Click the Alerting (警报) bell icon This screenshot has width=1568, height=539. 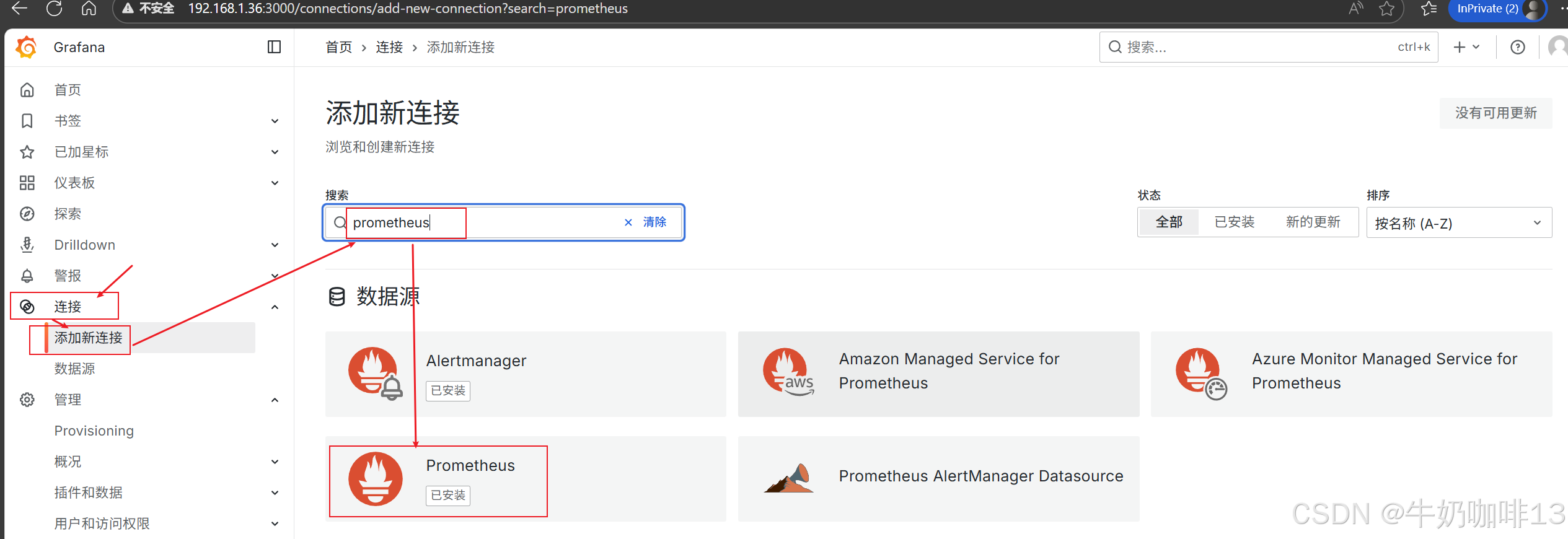coord(27,276)
